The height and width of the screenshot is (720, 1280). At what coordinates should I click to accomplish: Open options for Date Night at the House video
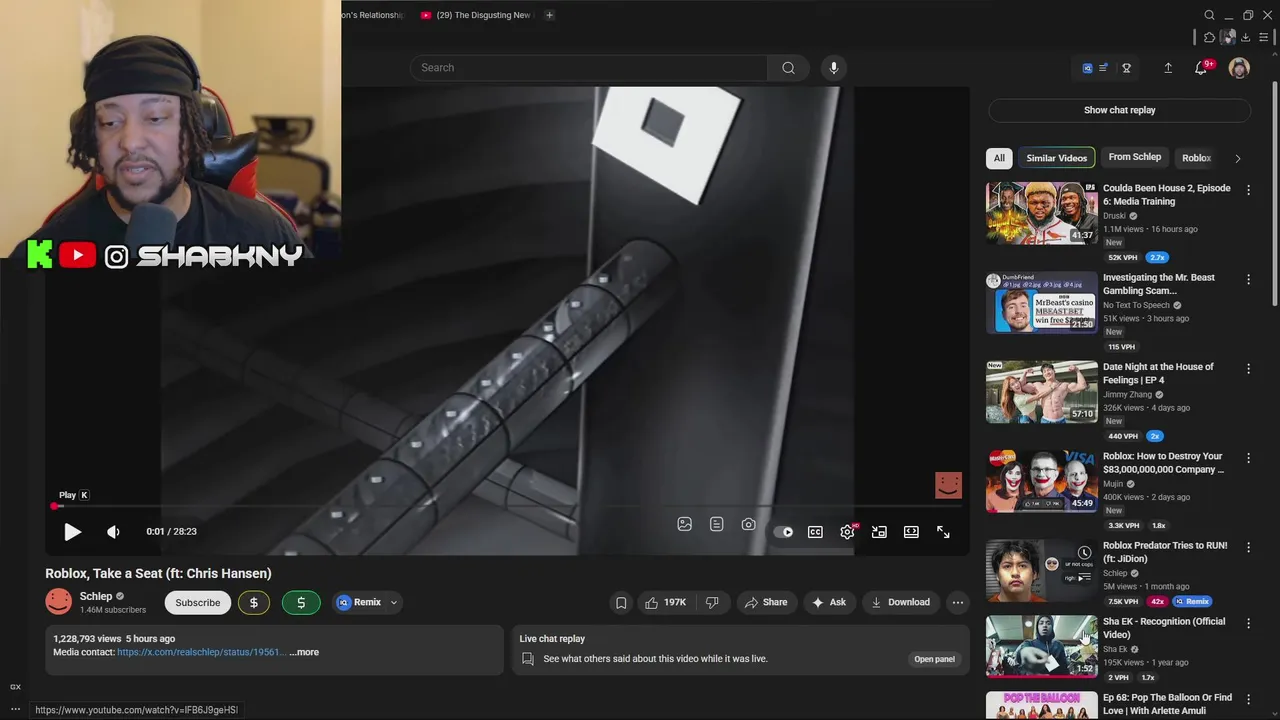click(x=1248, y=368)
